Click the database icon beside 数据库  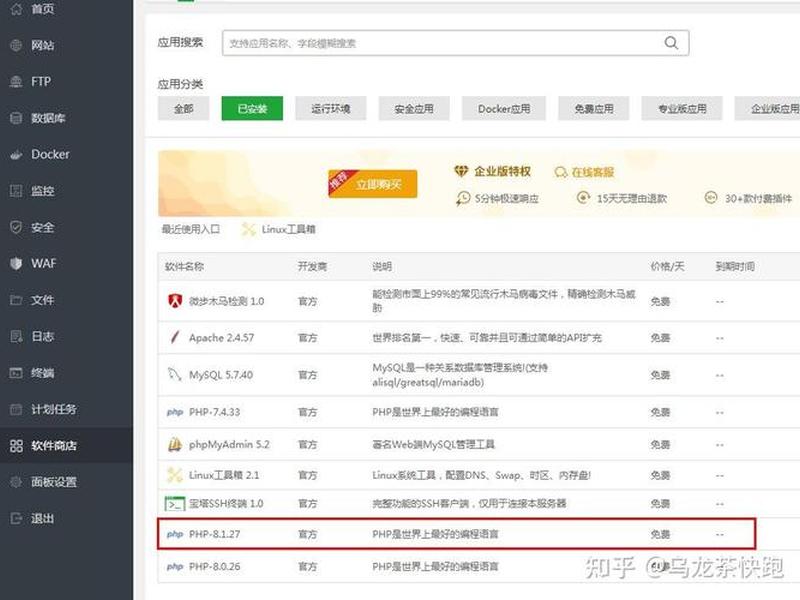coord(16,118)
